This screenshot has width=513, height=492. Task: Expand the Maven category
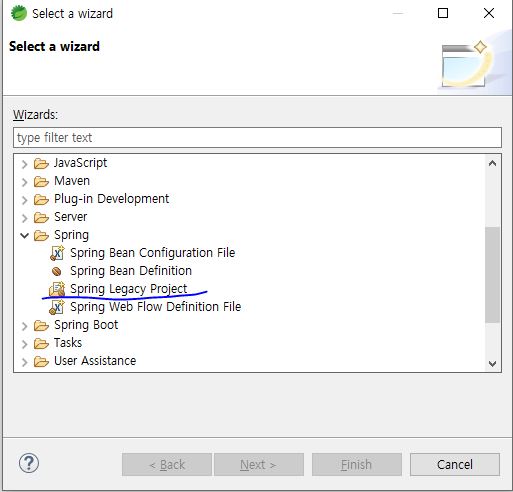(x=24, y=182)
